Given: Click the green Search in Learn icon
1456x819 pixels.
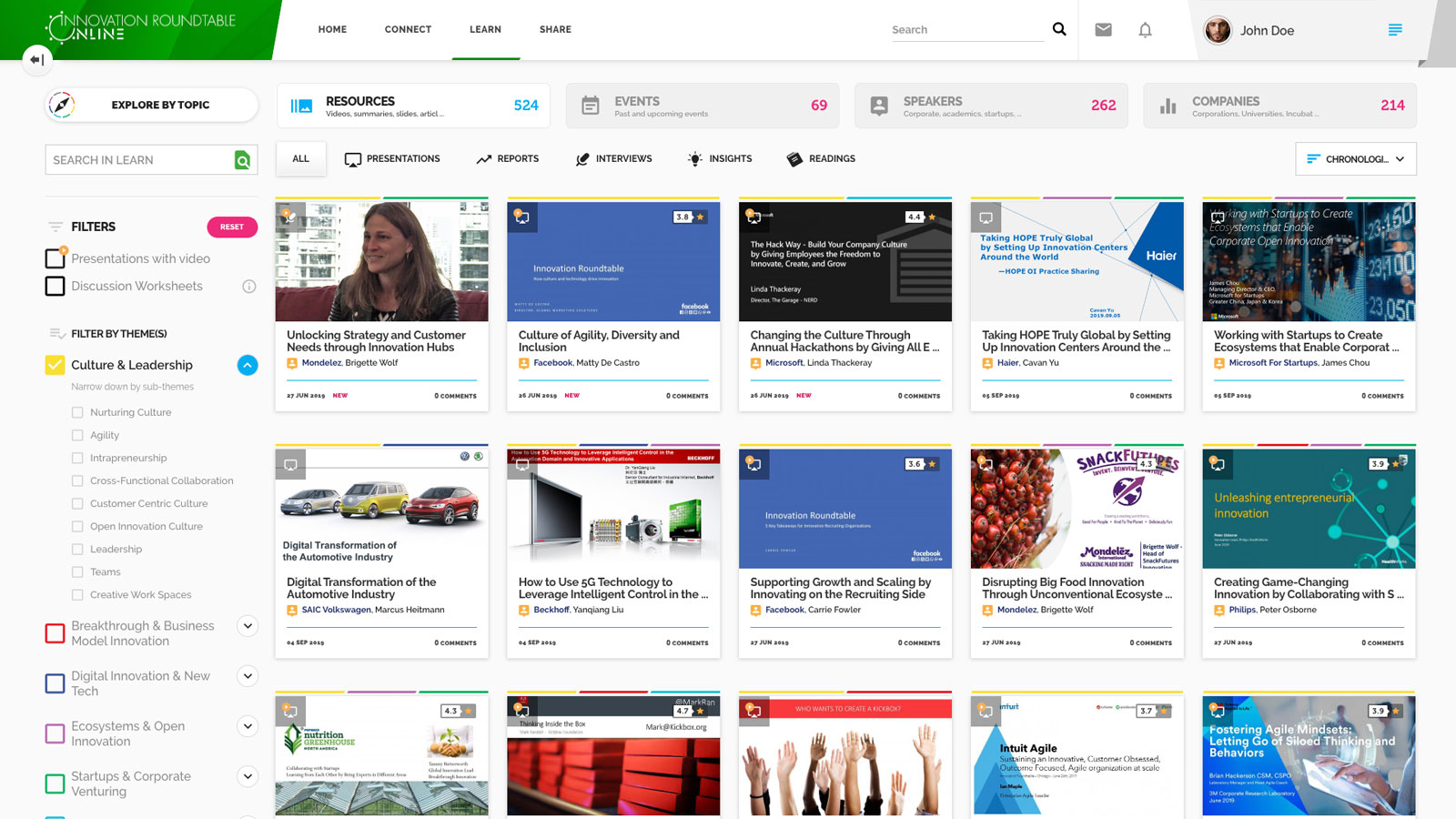Looking at the screenshot, I should [x=242, y=160].
